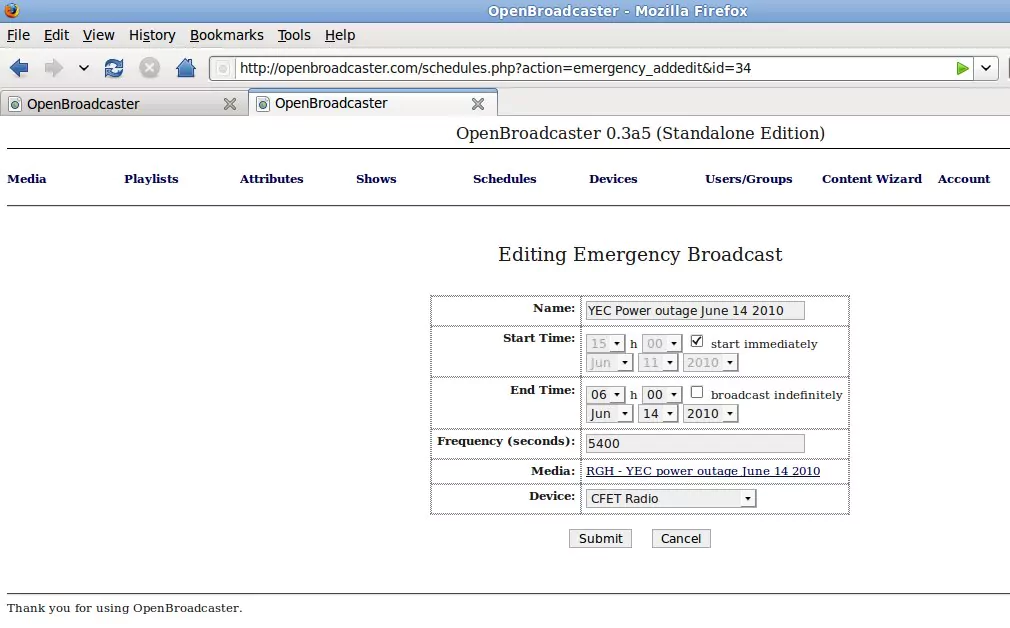Open the Tools menu
1010x628 pixels.
tap(294, 35)
